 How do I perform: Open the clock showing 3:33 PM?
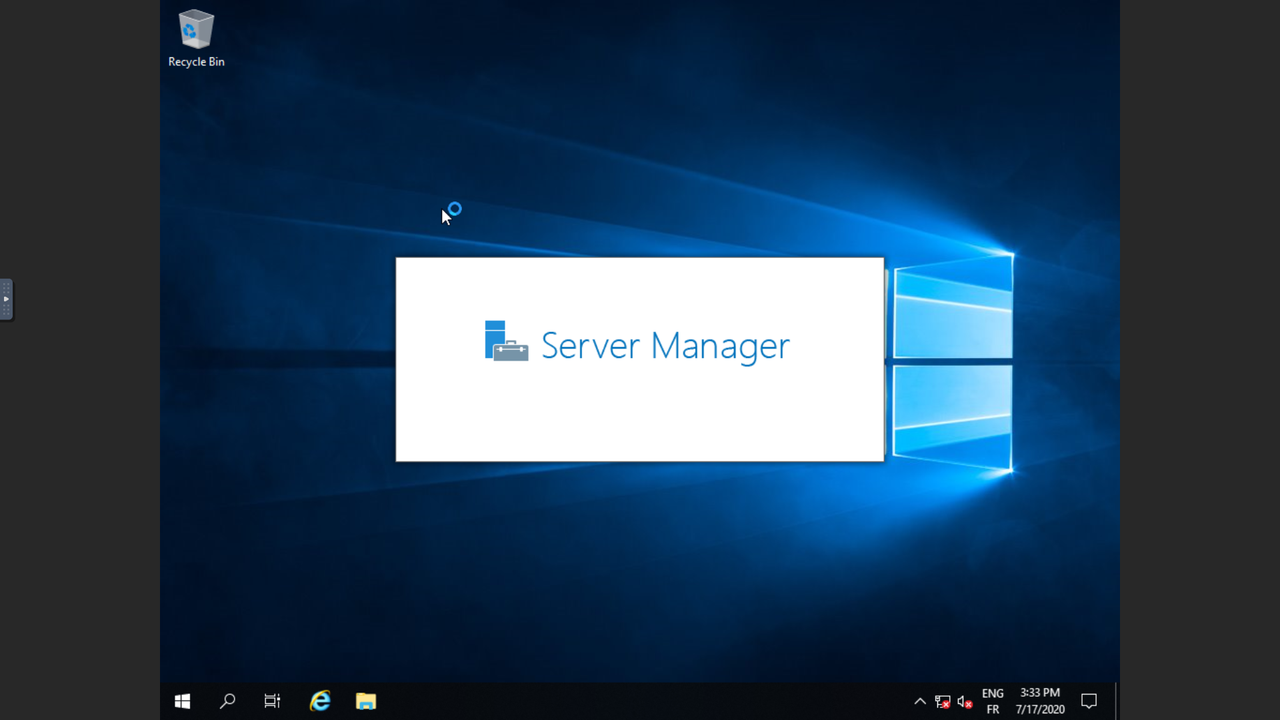tap(1040, 701)
